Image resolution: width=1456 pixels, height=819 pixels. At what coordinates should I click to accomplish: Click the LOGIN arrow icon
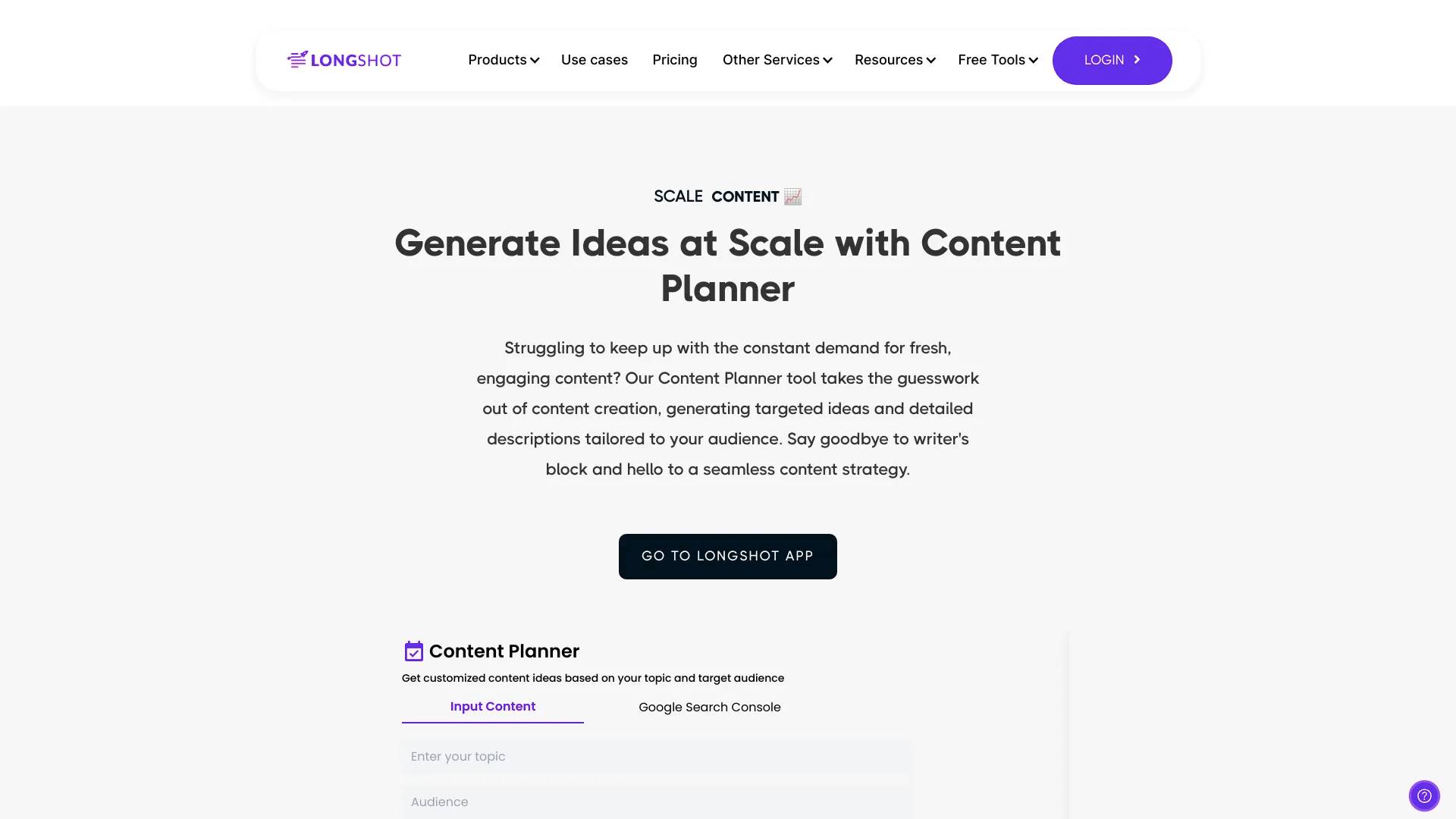pos(1139,60)
